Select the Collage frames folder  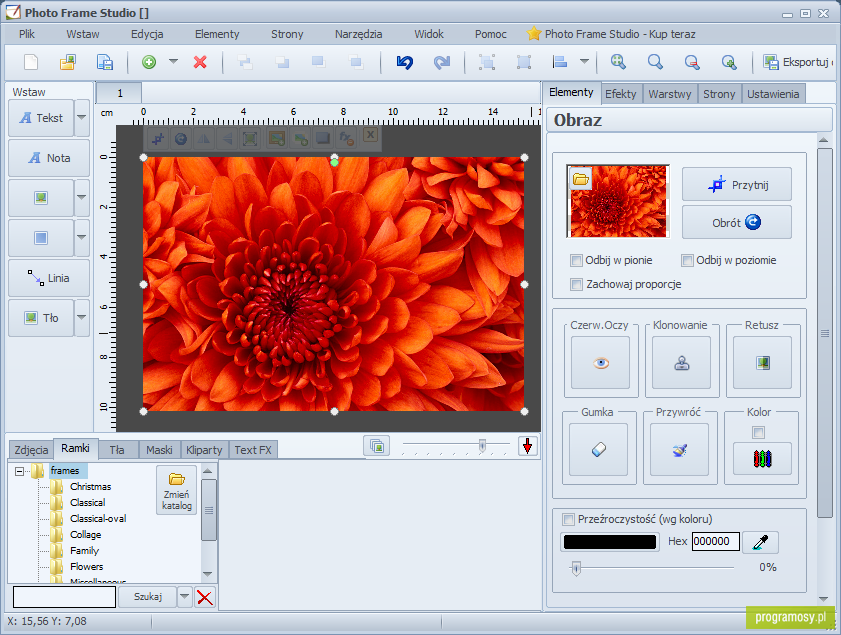click(85, 535)
